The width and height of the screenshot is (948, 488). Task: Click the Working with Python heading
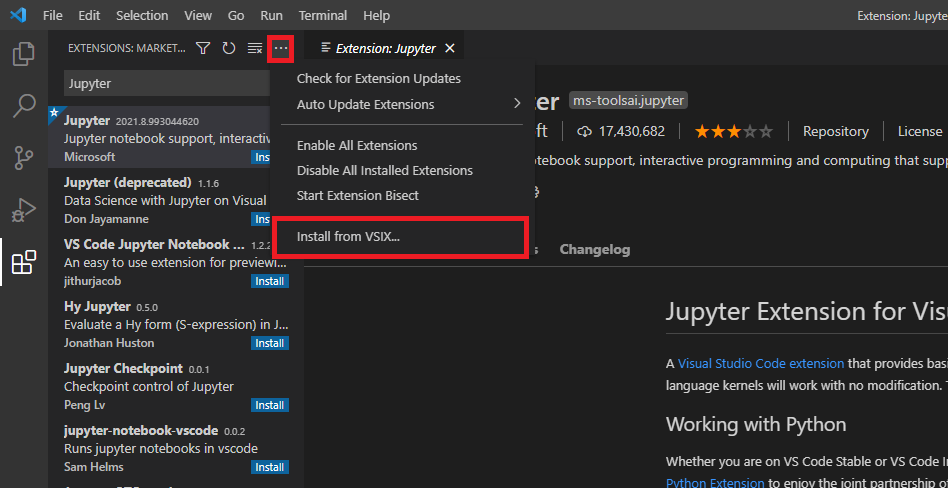point(756,424)
